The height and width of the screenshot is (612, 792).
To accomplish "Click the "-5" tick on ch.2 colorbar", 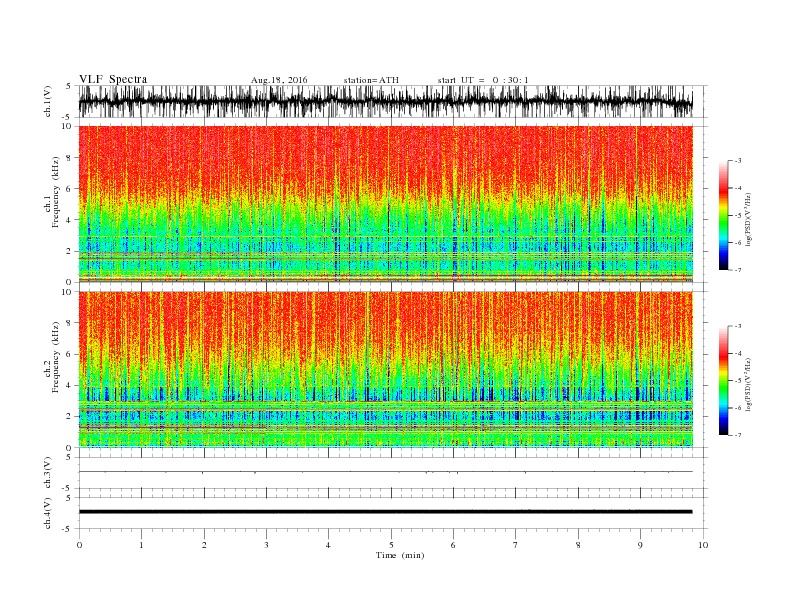I will tap(738, 381).
